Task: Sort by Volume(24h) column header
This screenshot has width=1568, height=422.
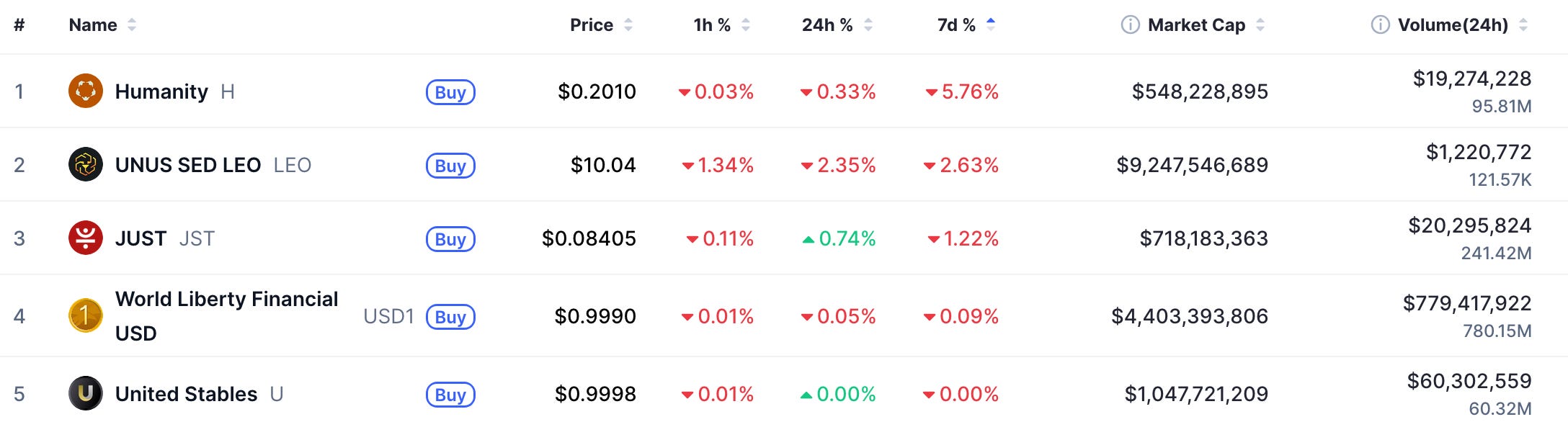Action: pyautogui.click(x=1453, y=25)
